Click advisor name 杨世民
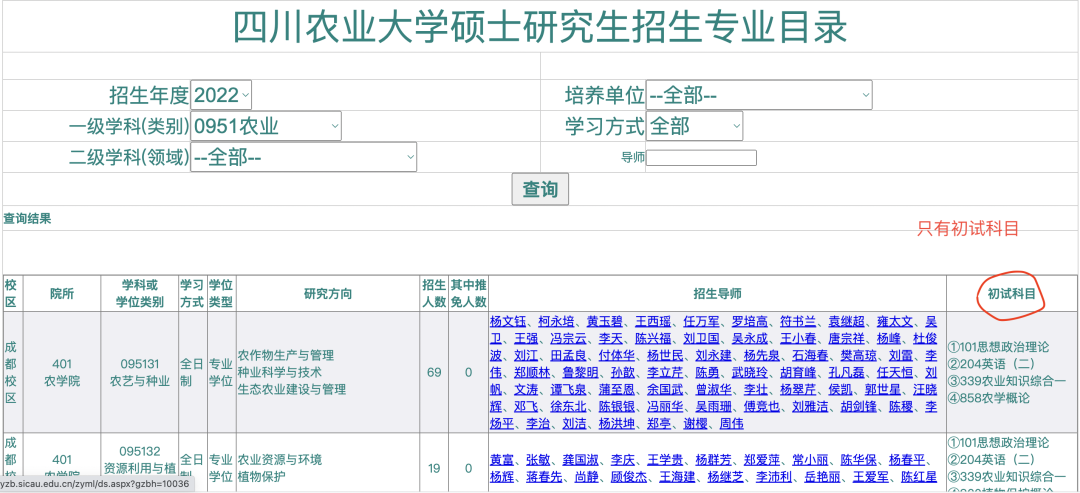This screenshot has height=493, width=1080. (665, 356)
